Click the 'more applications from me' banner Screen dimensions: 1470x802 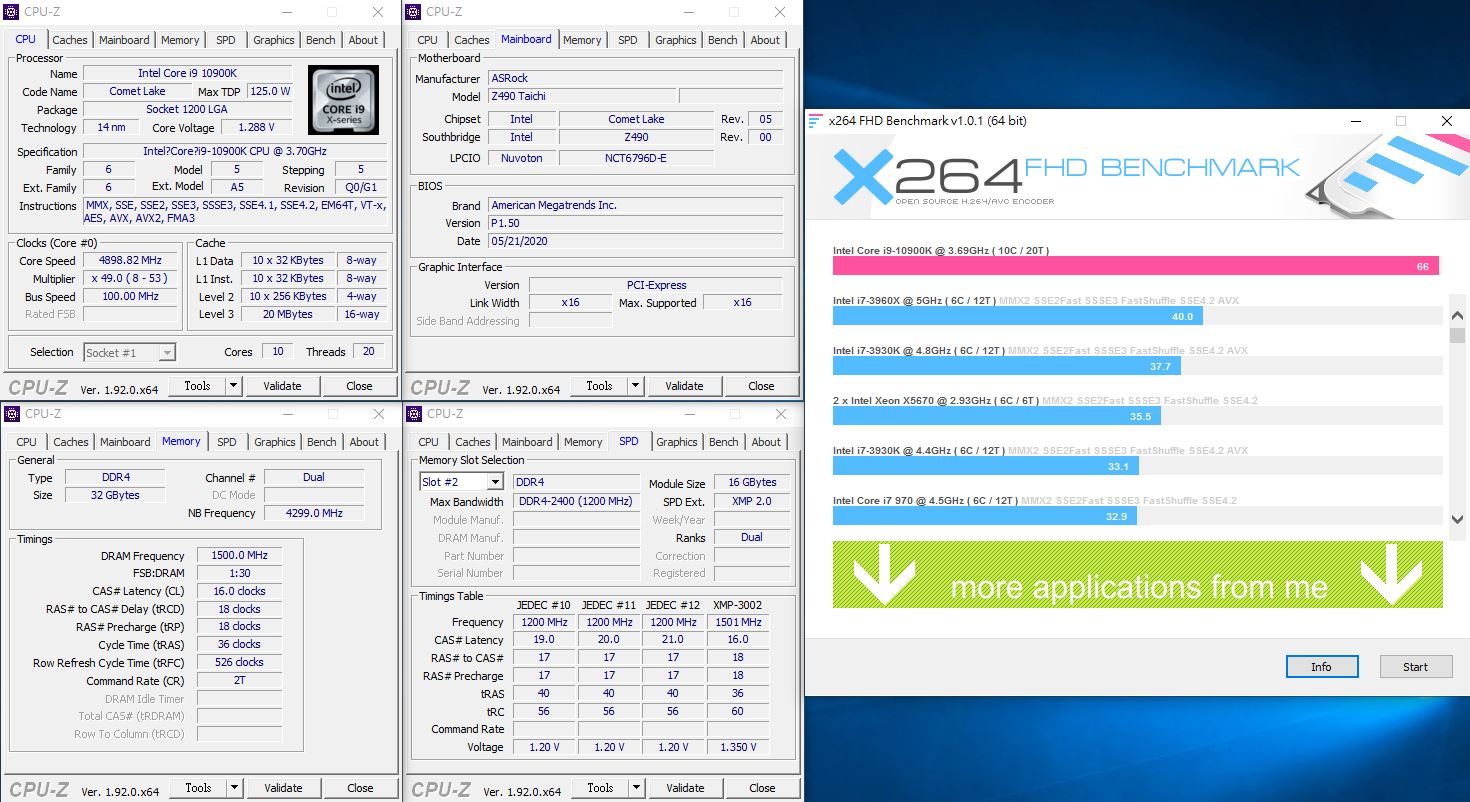coord(1138,575)
